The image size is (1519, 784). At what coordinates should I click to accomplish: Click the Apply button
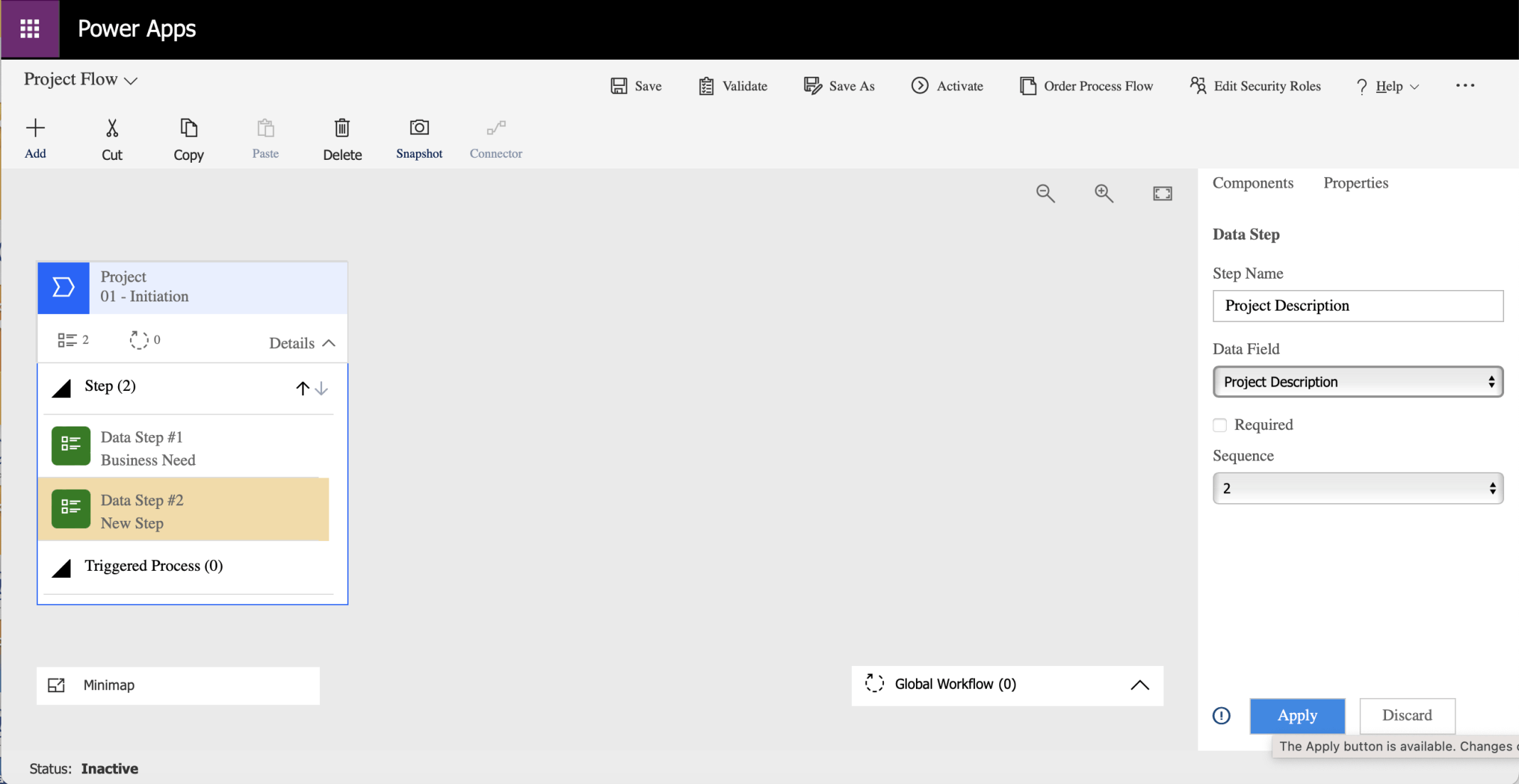pyautogui.click(x=1296, y=716)
